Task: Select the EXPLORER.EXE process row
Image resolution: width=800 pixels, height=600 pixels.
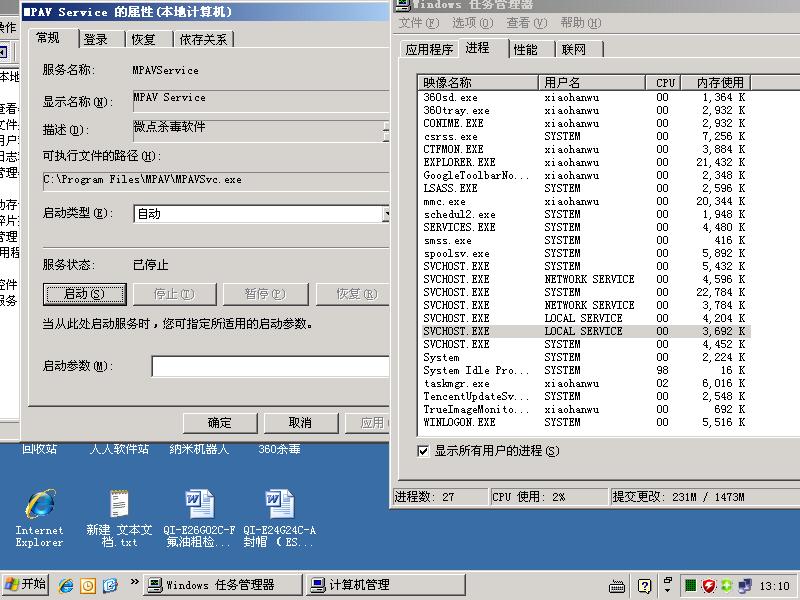Action: click(585, 163)
